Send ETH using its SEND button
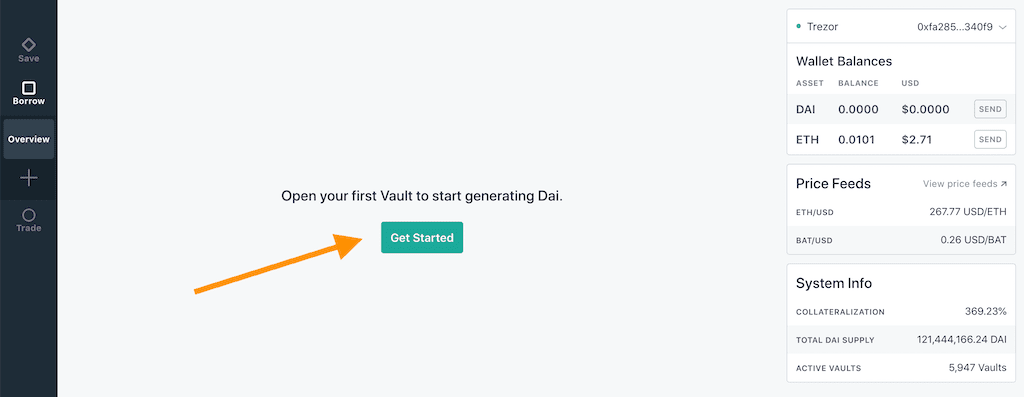This screenshot has width=1024, height=397. [990, 139]
